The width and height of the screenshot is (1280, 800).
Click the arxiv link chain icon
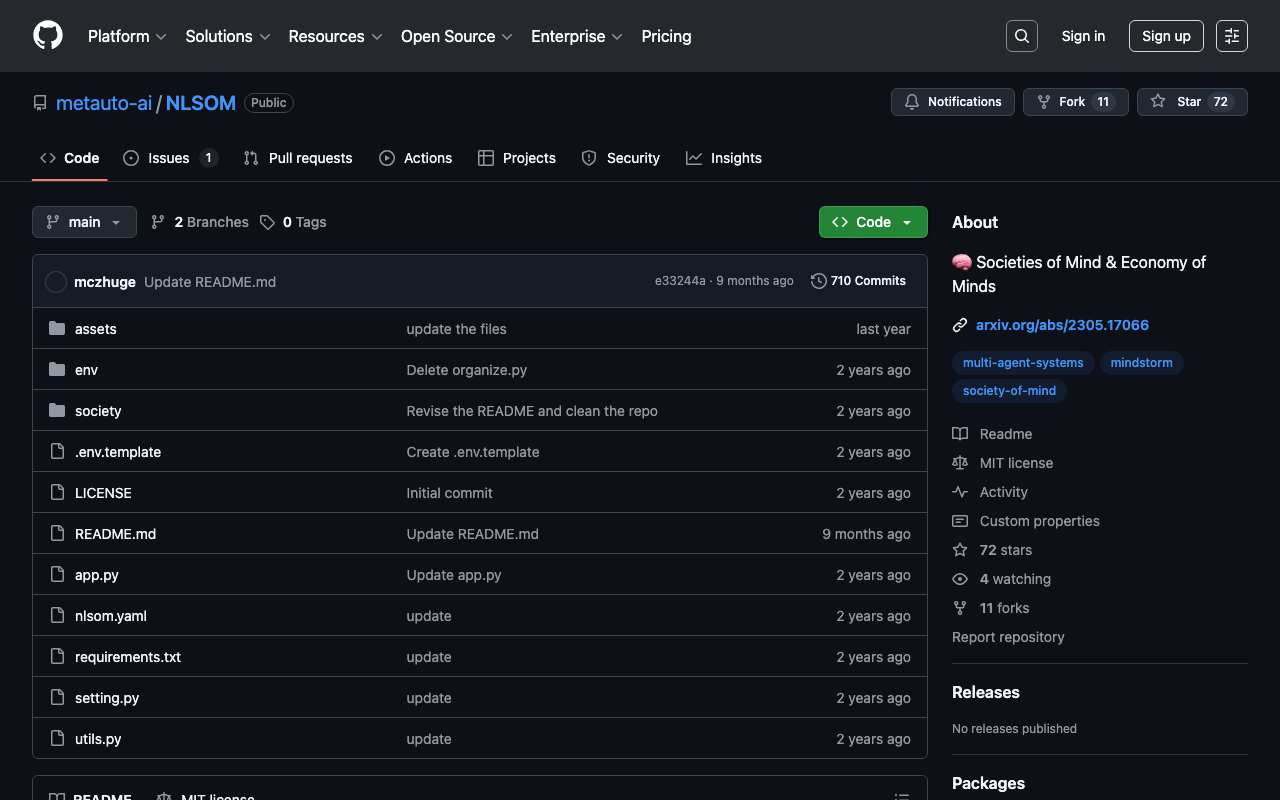960,325
